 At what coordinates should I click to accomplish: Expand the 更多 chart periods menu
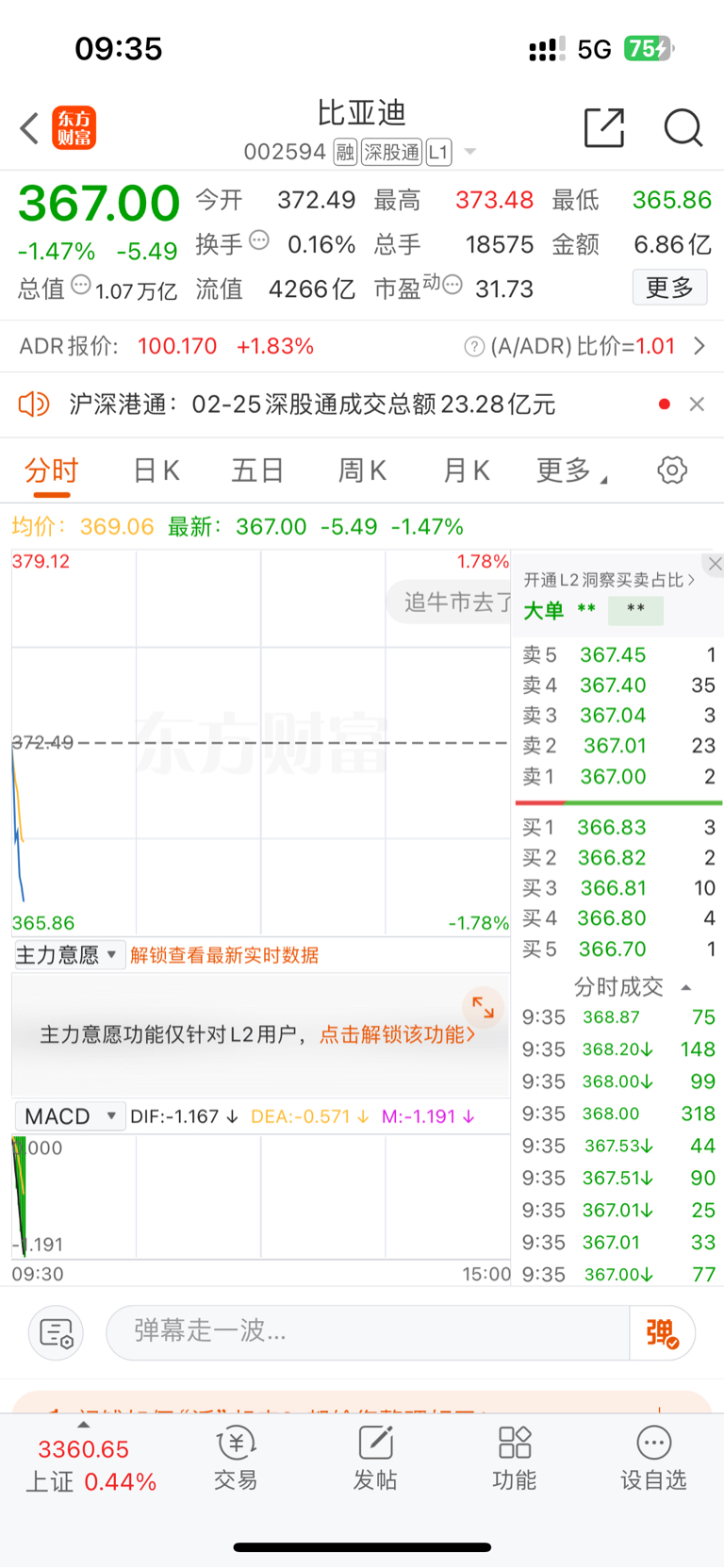[570, 470]
